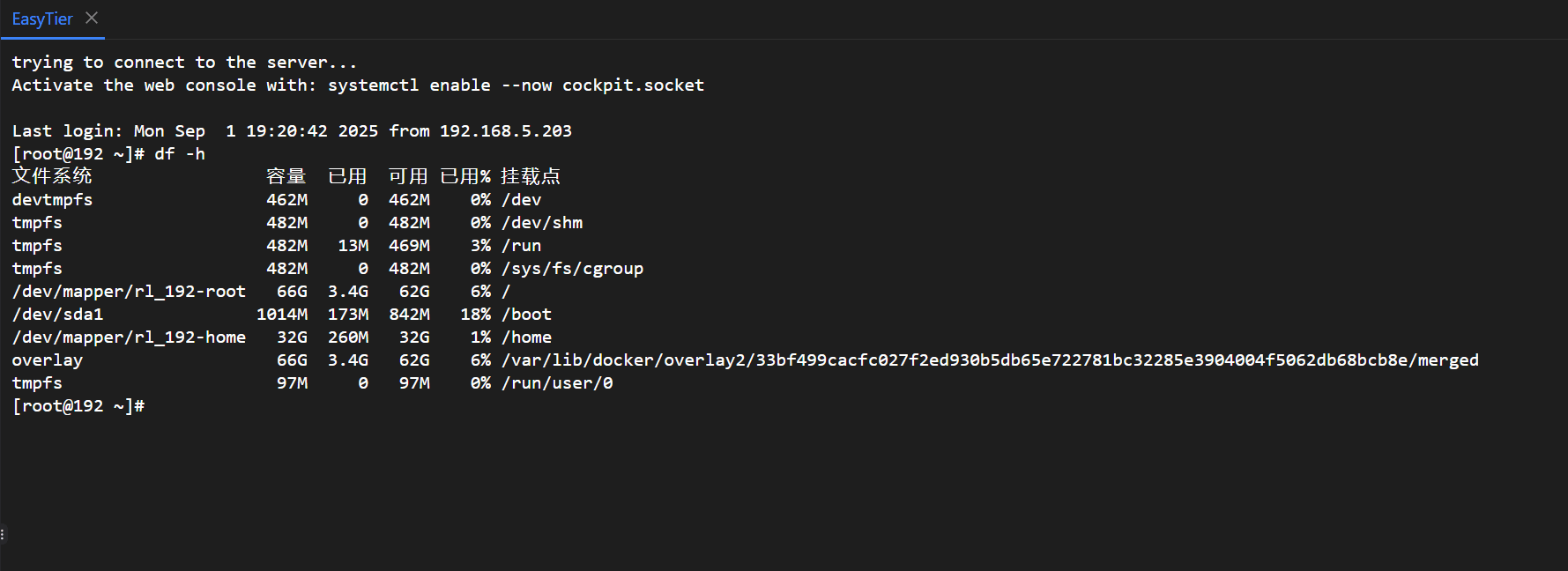The height and width of the screenshot is (571, 1568).
Task: Click the three-dot sidebar handle on left edge
Action: 3,534
